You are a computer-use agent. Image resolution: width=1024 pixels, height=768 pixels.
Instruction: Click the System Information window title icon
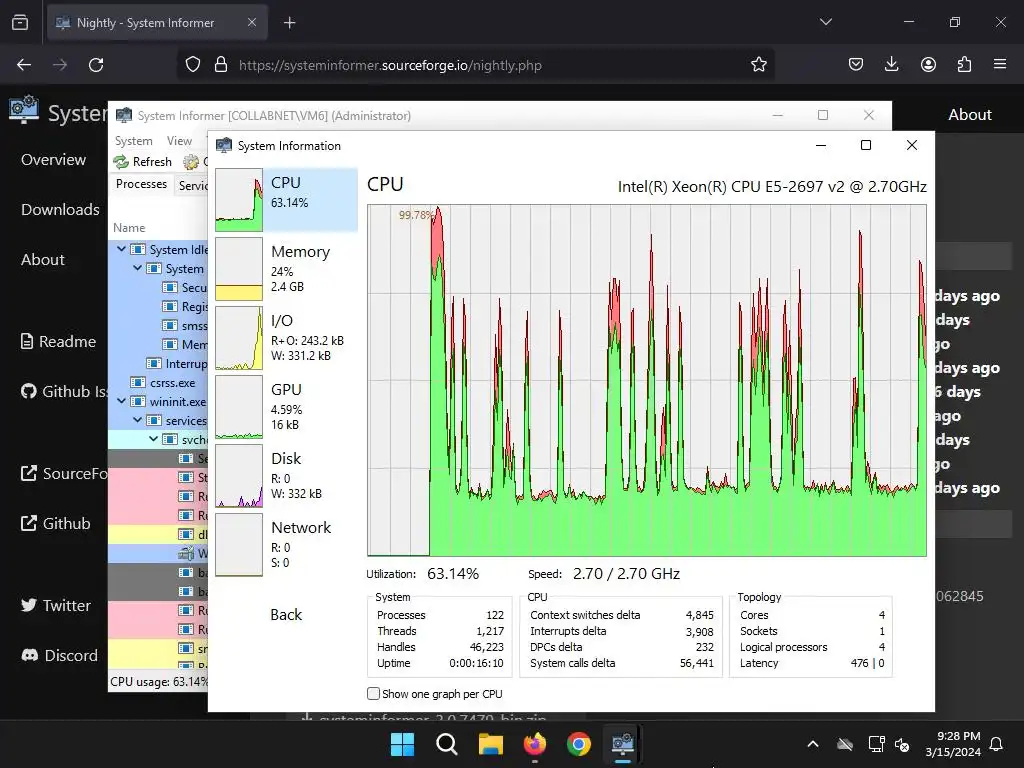224,145
